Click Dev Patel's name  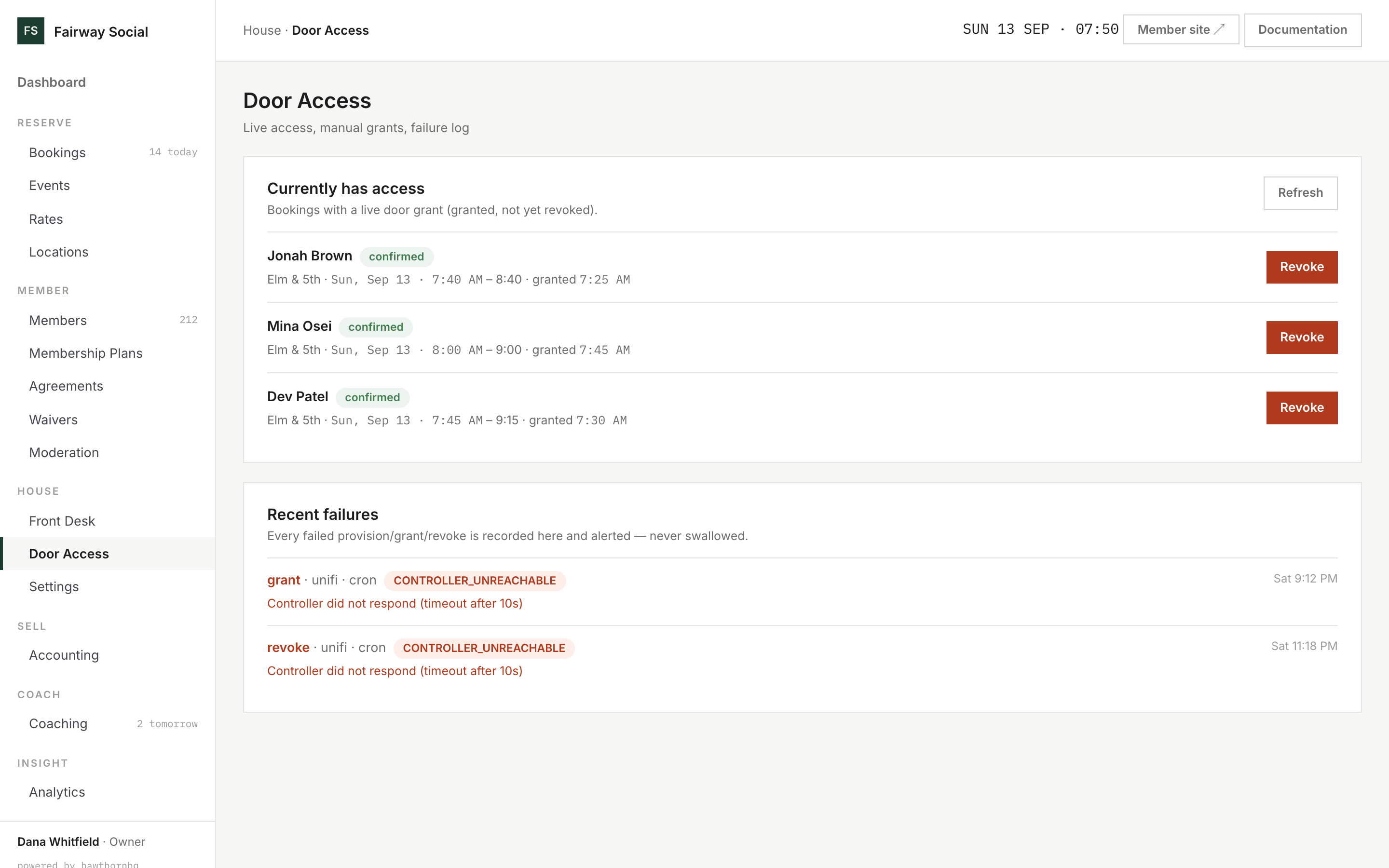point(297,397)
